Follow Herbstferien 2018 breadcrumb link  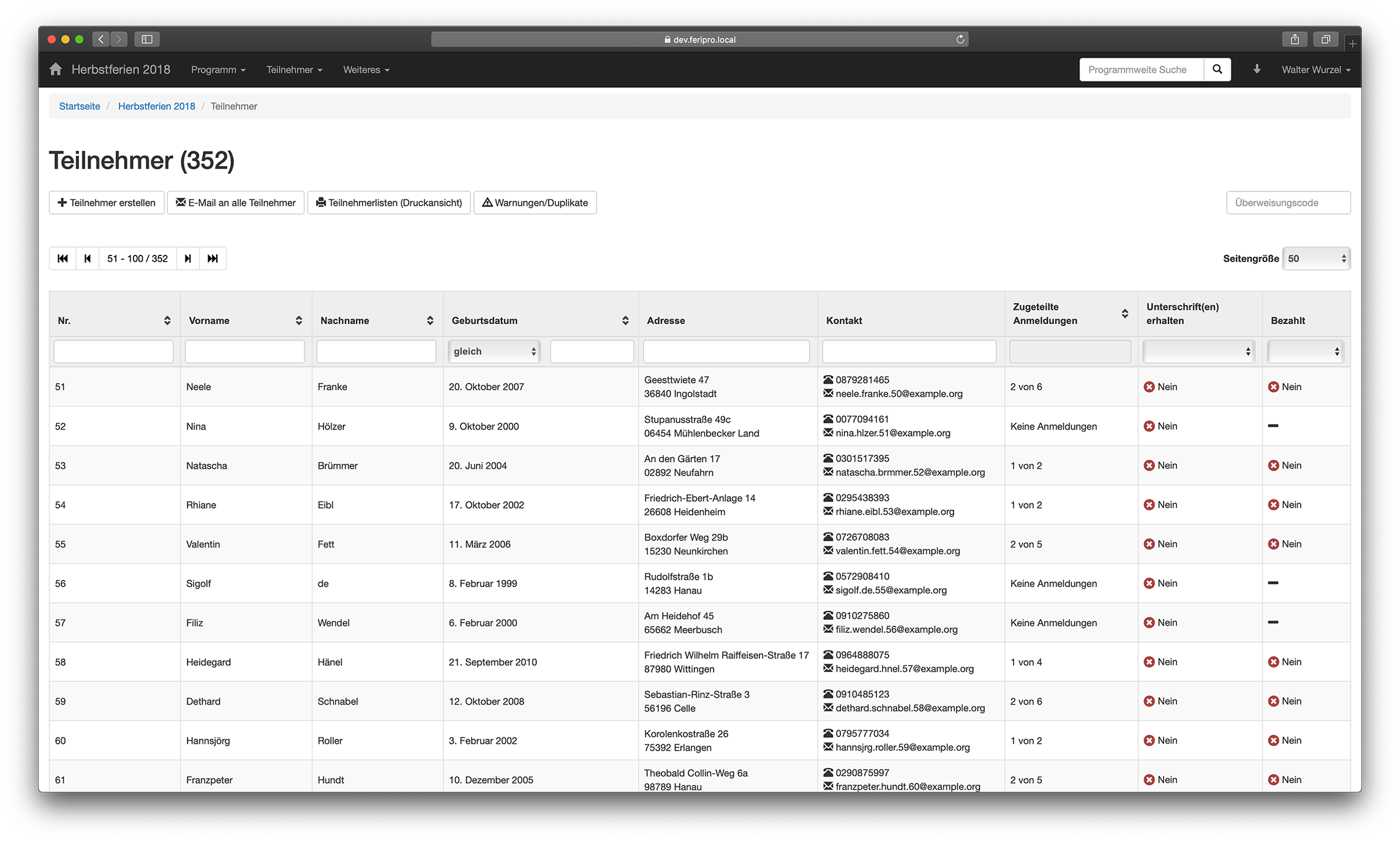pos(156,106)
